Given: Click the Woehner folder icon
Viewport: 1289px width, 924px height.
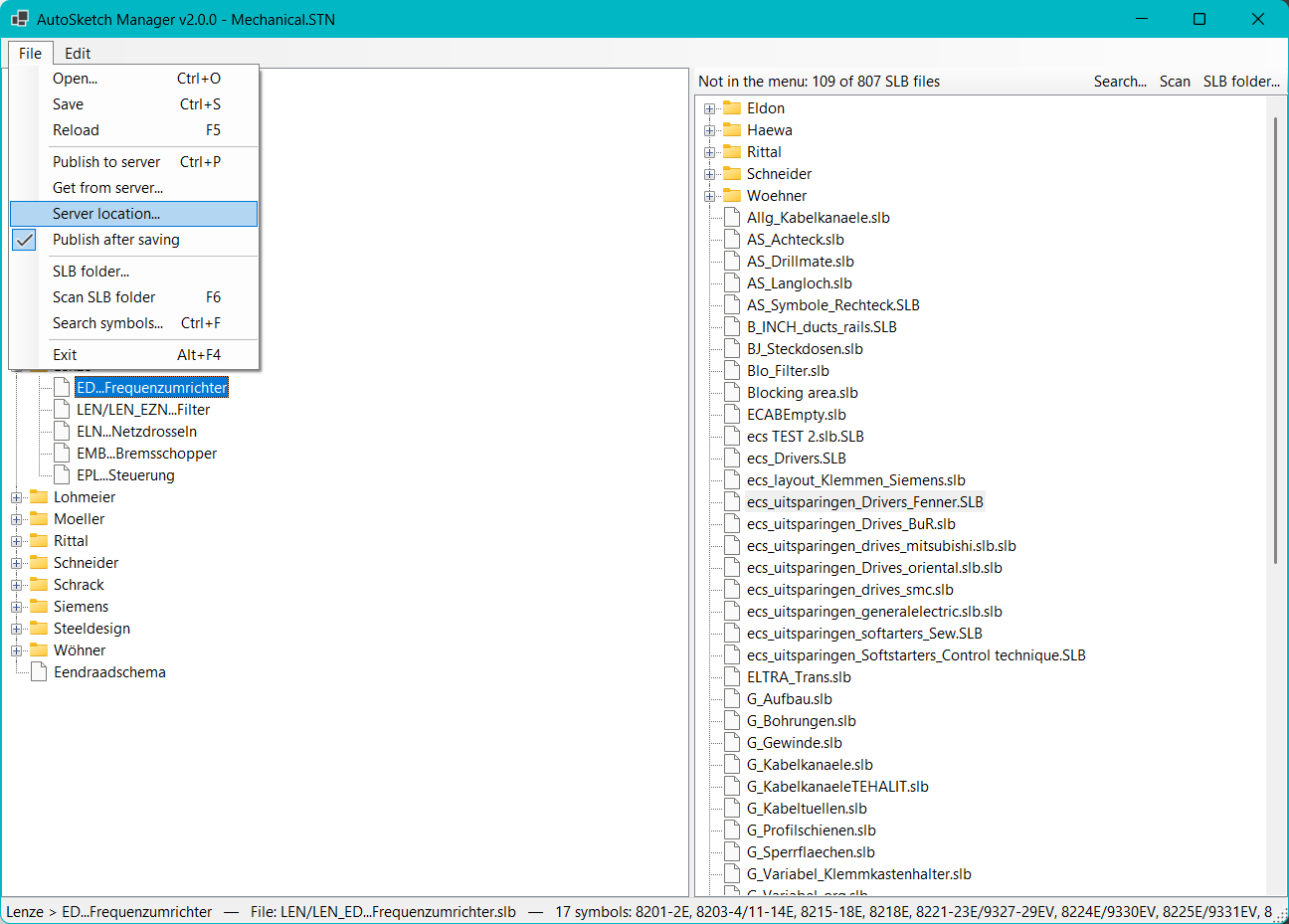Looking at the screenshot, I should (732, 195).
